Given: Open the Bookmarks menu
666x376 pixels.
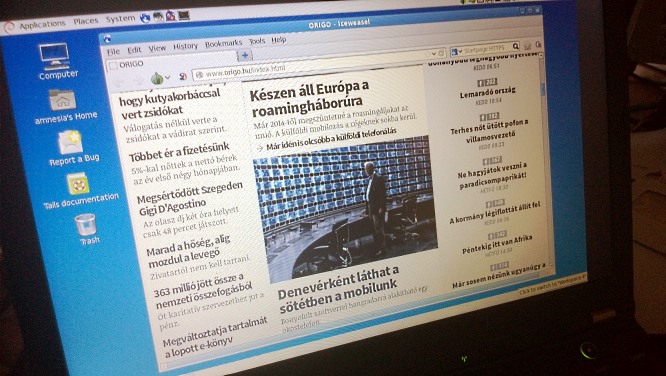Looking at the screenshot, I should [x=223, y=43].
